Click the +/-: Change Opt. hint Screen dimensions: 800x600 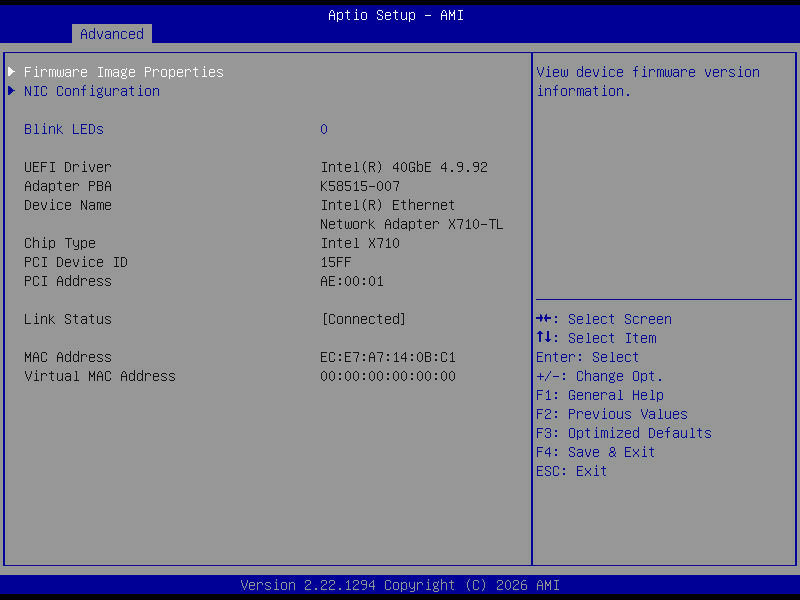point(599,376)
